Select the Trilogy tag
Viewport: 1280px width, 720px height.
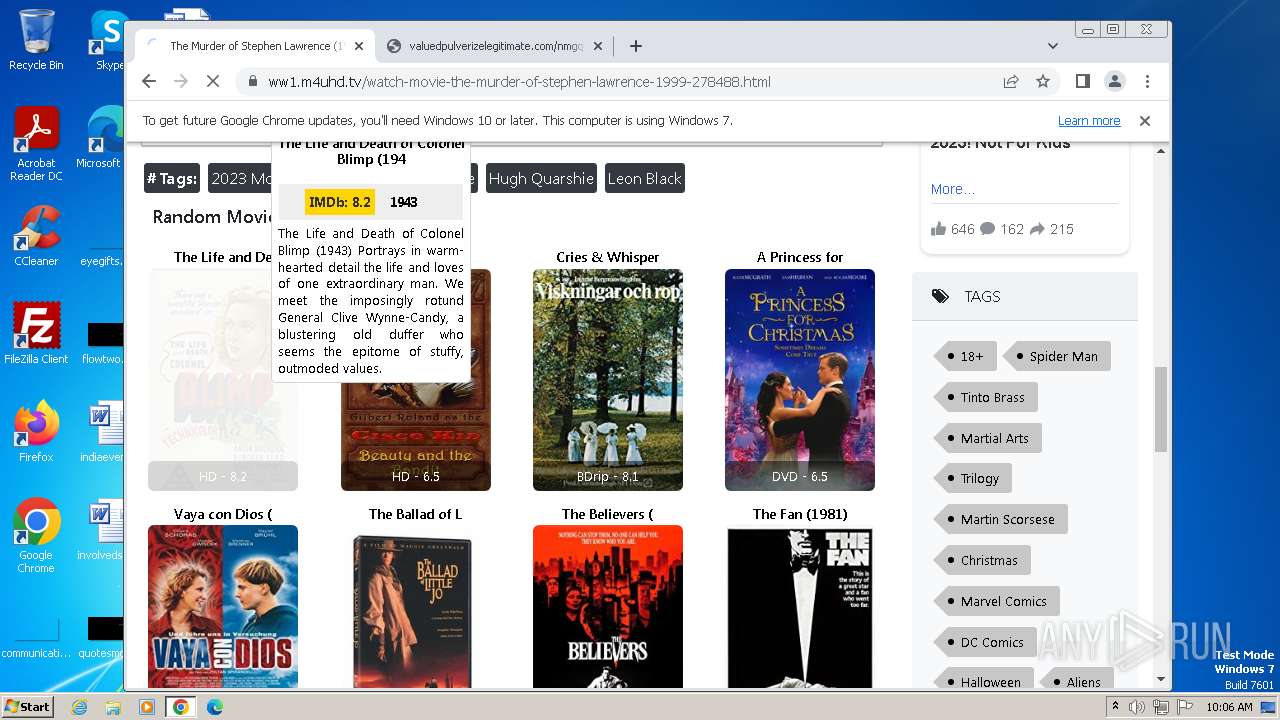point(973,478)
